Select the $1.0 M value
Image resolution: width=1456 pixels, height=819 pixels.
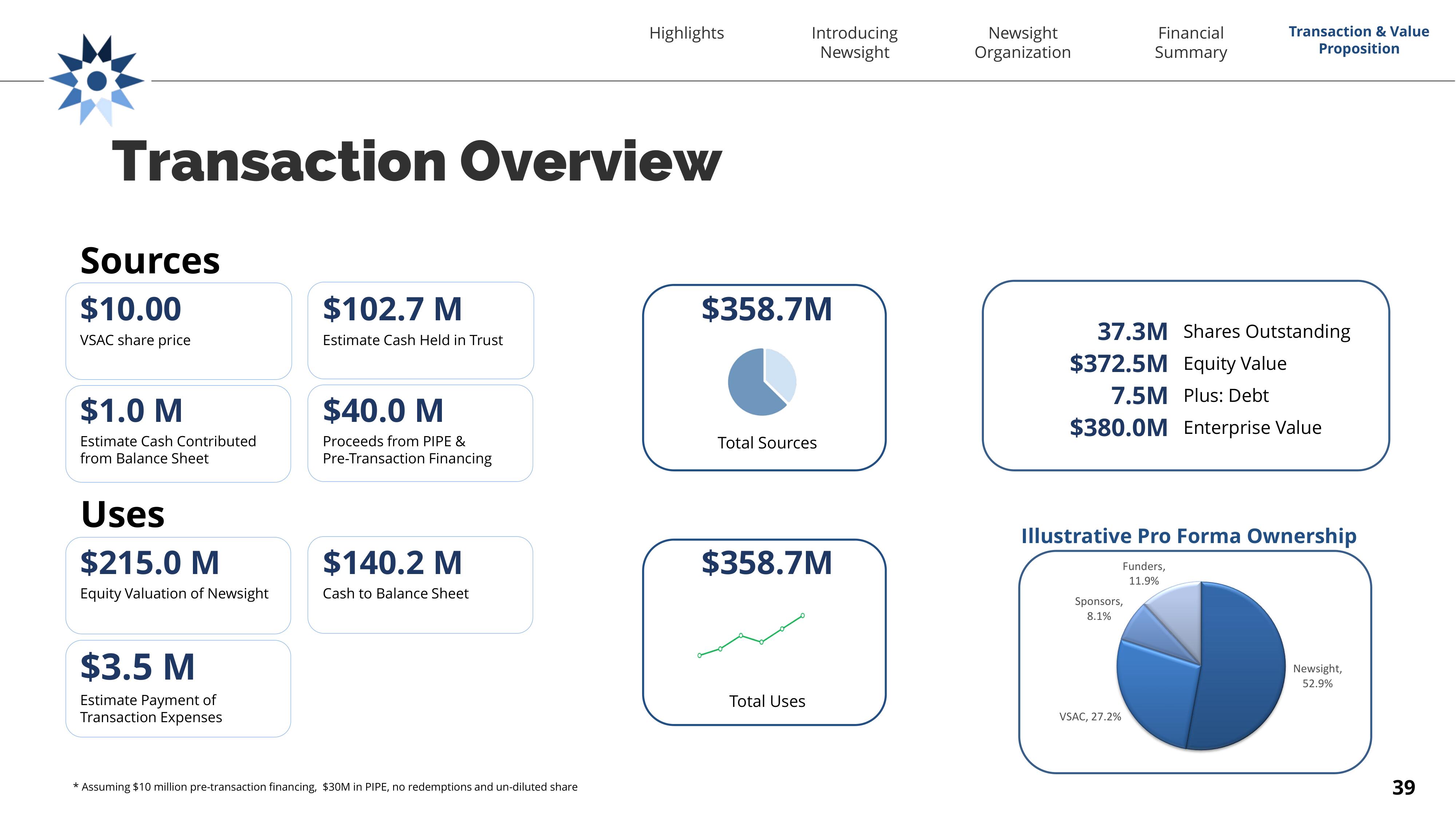[x=131, y=410]
